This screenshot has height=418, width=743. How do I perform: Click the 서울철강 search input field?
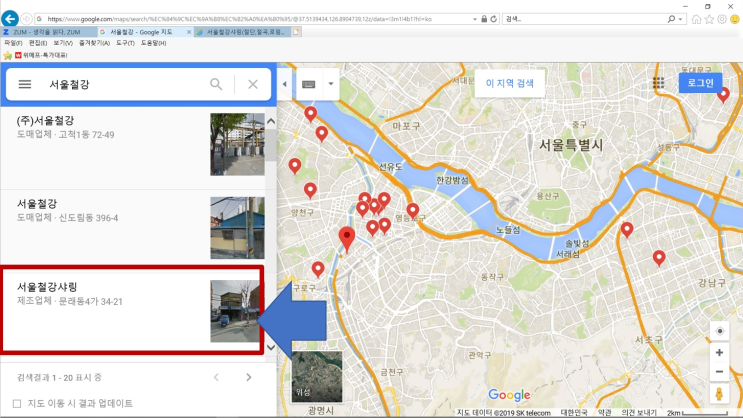[x=123, y=84]
